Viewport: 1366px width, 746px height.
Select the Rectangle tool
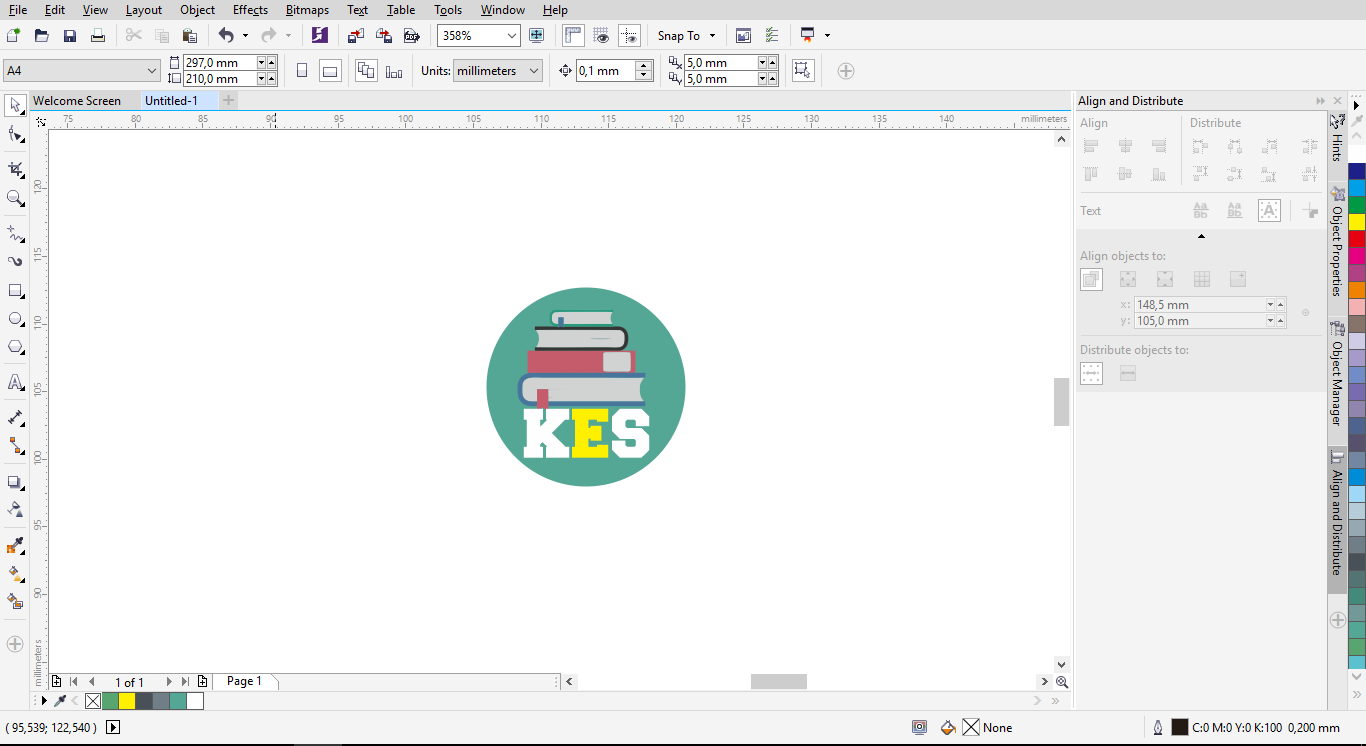15,291
